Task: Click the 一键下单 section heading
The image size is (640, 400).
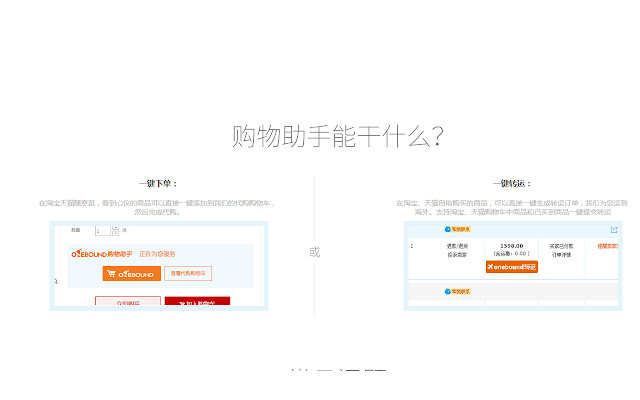Action: 158,184
